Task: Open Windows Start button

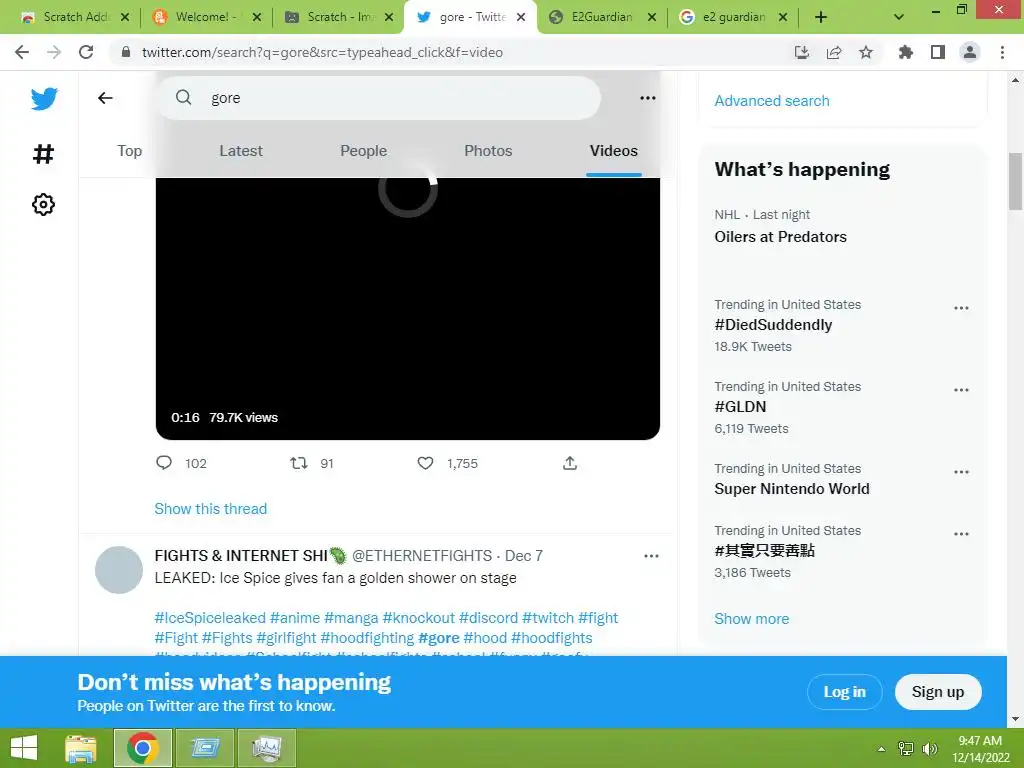Action: click(x=24, y=748)
